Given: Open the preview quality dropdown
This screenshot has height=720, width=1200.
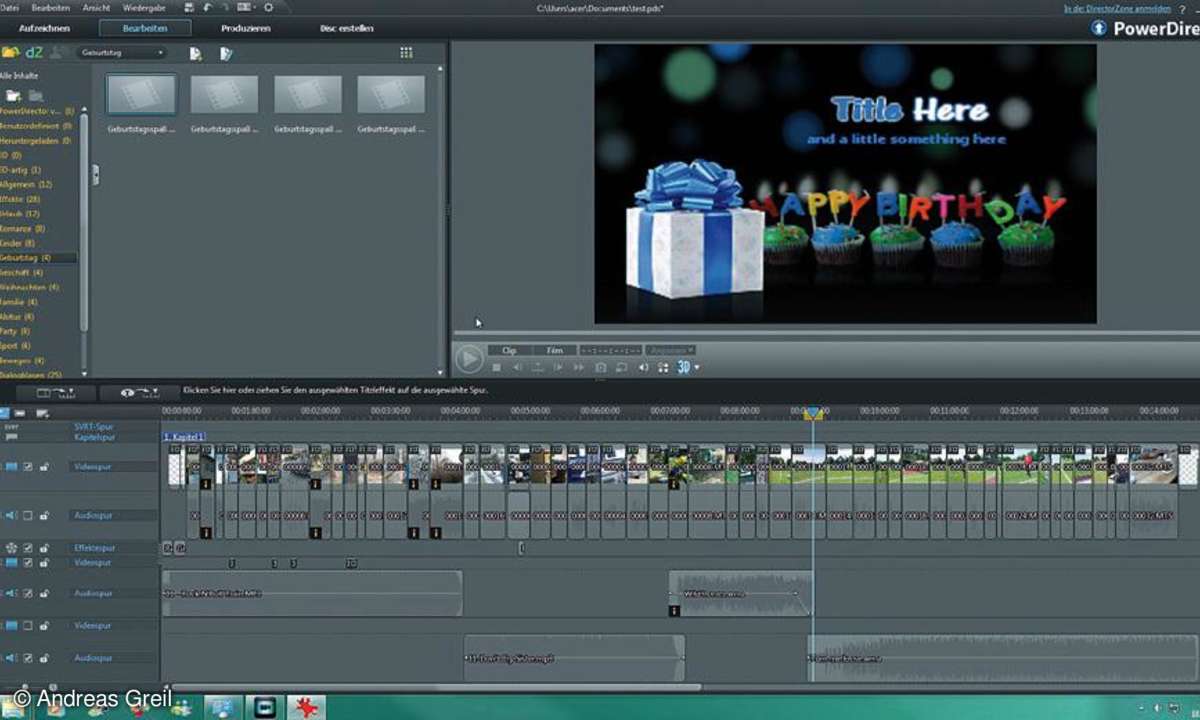Looking at the screenshot, I should pyautogui.click(x=671, y=351).
